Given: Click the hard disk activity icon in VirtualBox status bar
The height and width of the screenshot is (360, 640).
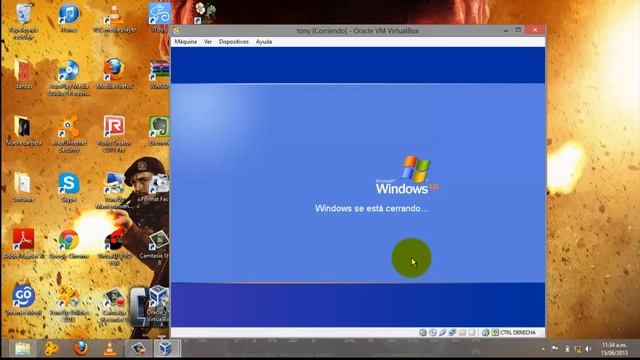Looking at the screenshot, I should click(x=423, y=333).
